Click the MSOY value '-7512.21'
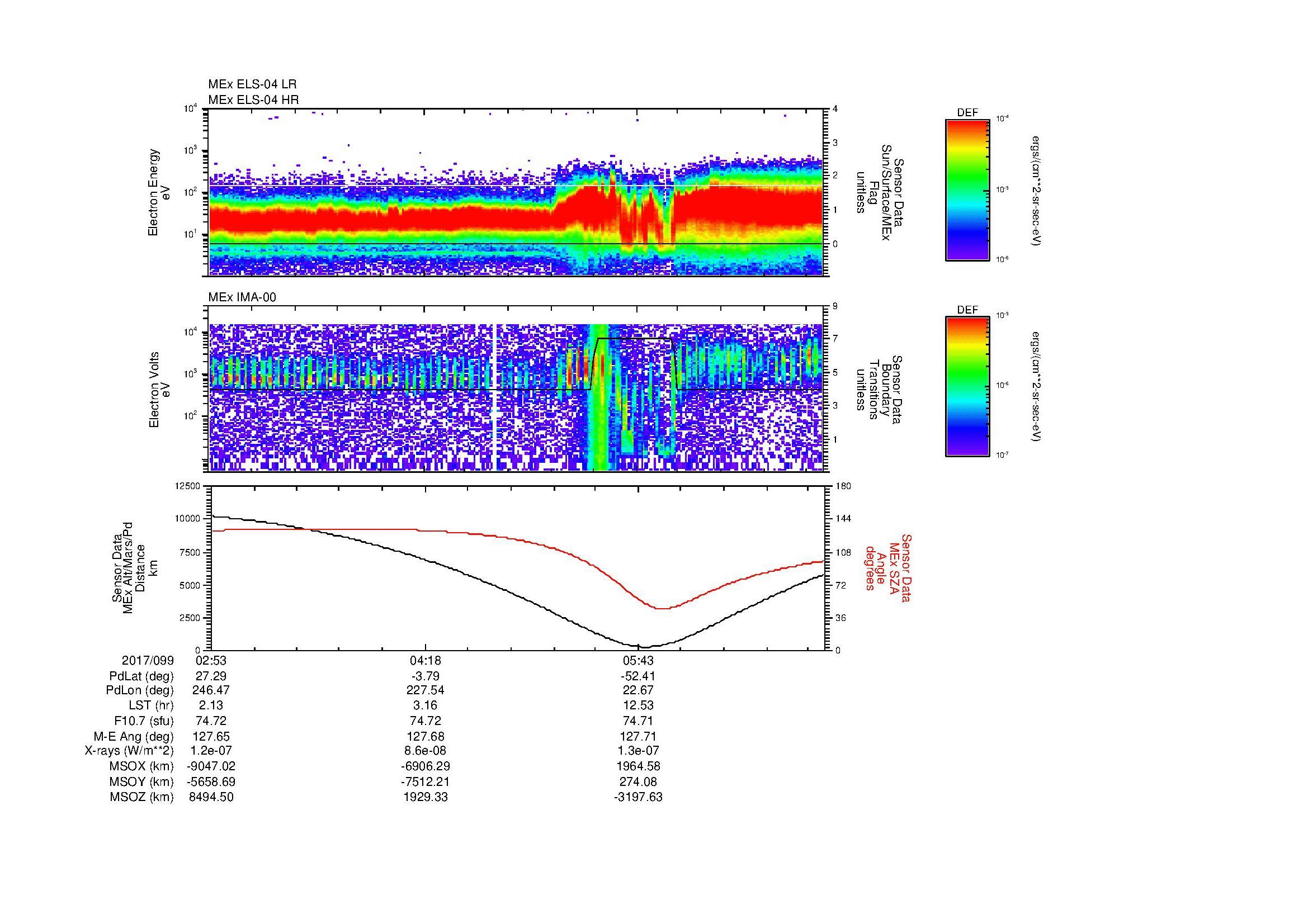This screenshot has height=924, width=1308. [x=426, y=781]
